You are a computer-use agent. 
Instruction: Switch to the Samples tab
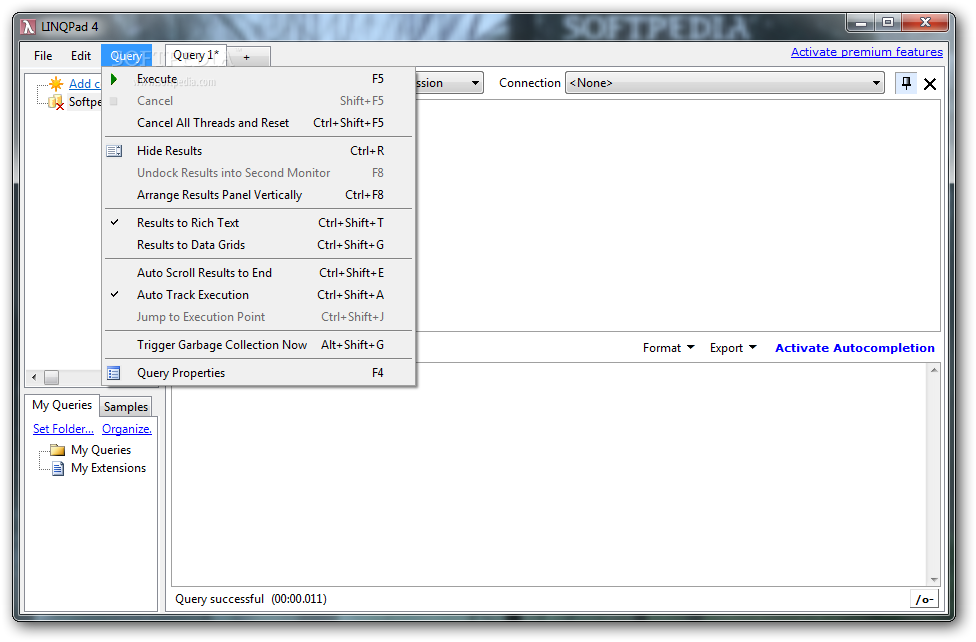pyautogui.click(x=126, y=407)
